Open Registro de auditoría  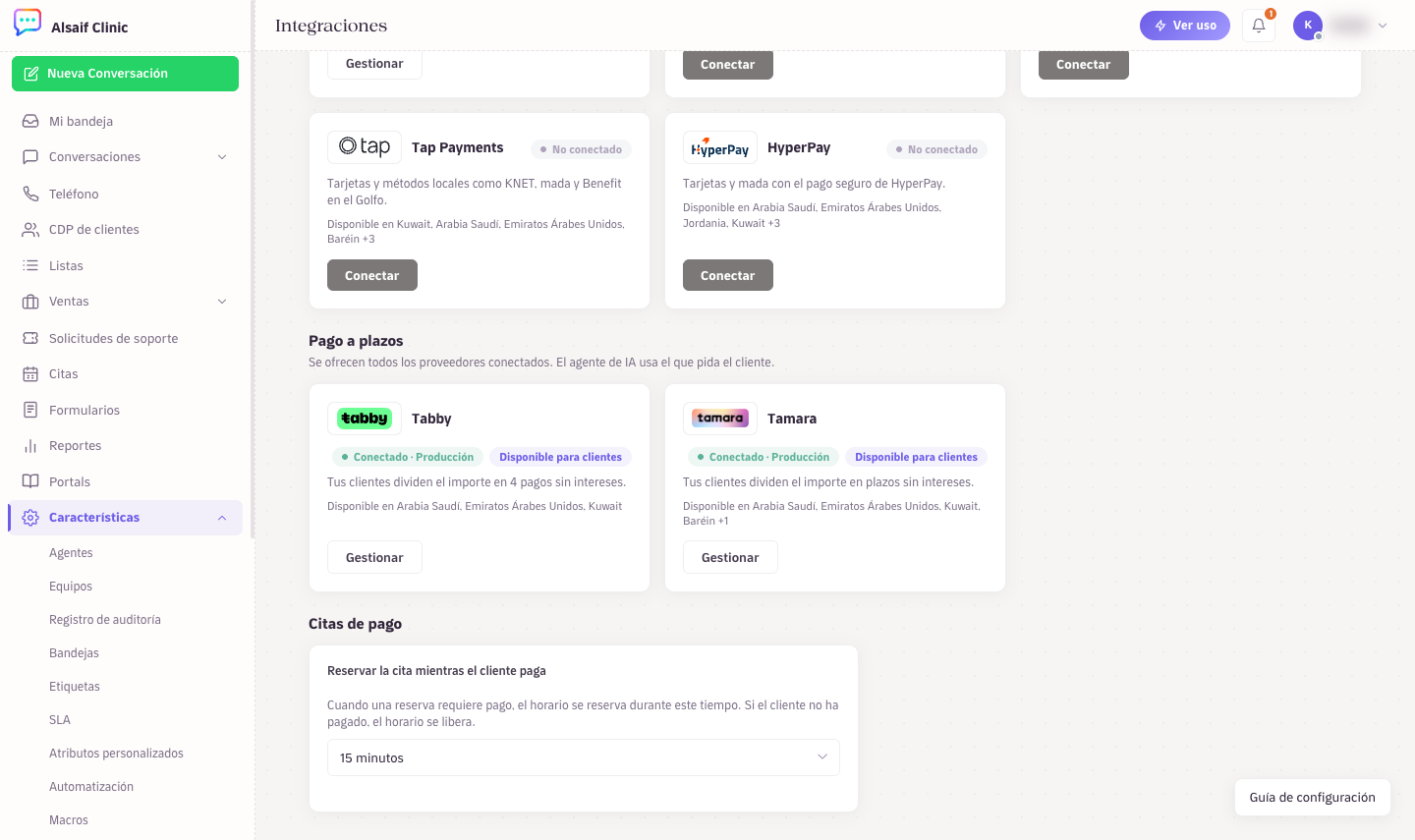tap(105, 620)
